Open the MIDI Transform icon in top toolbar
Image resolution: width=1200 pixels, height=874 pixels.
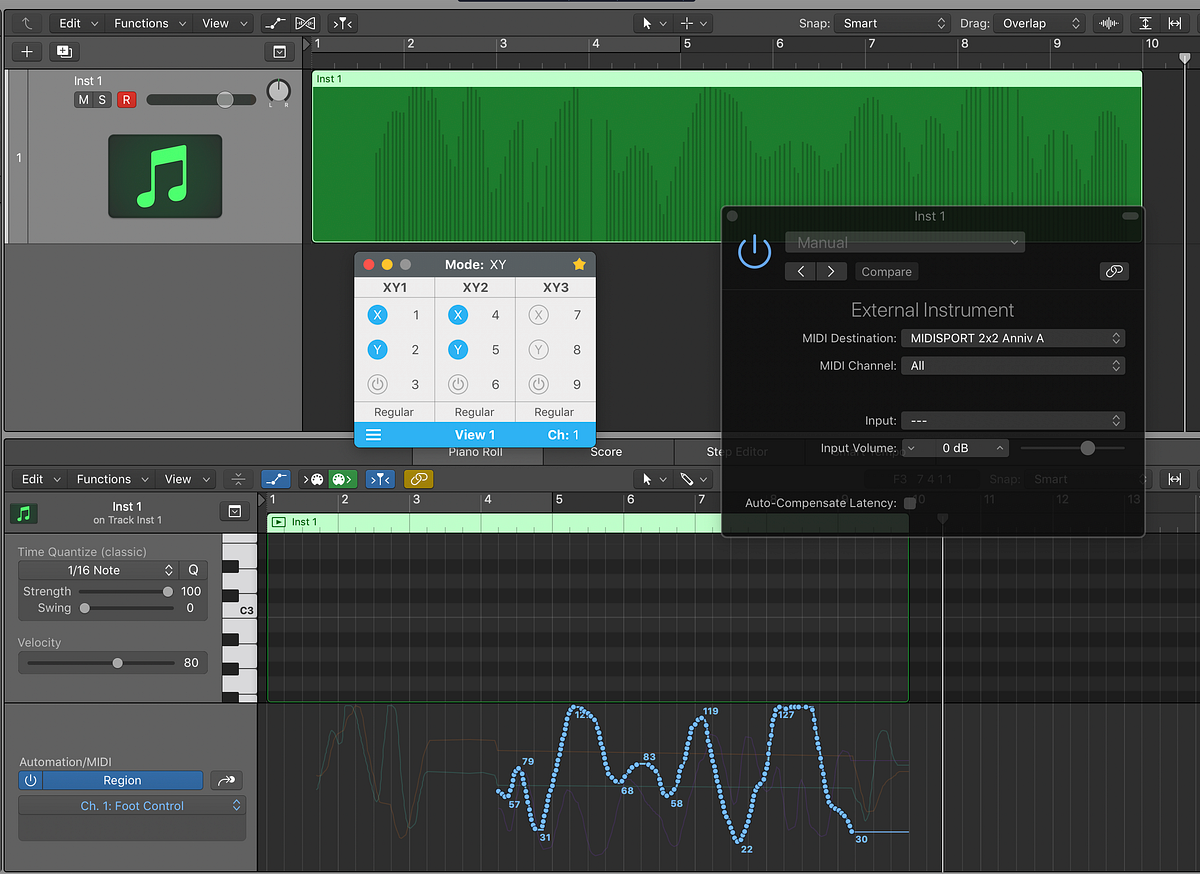point(305,22)
